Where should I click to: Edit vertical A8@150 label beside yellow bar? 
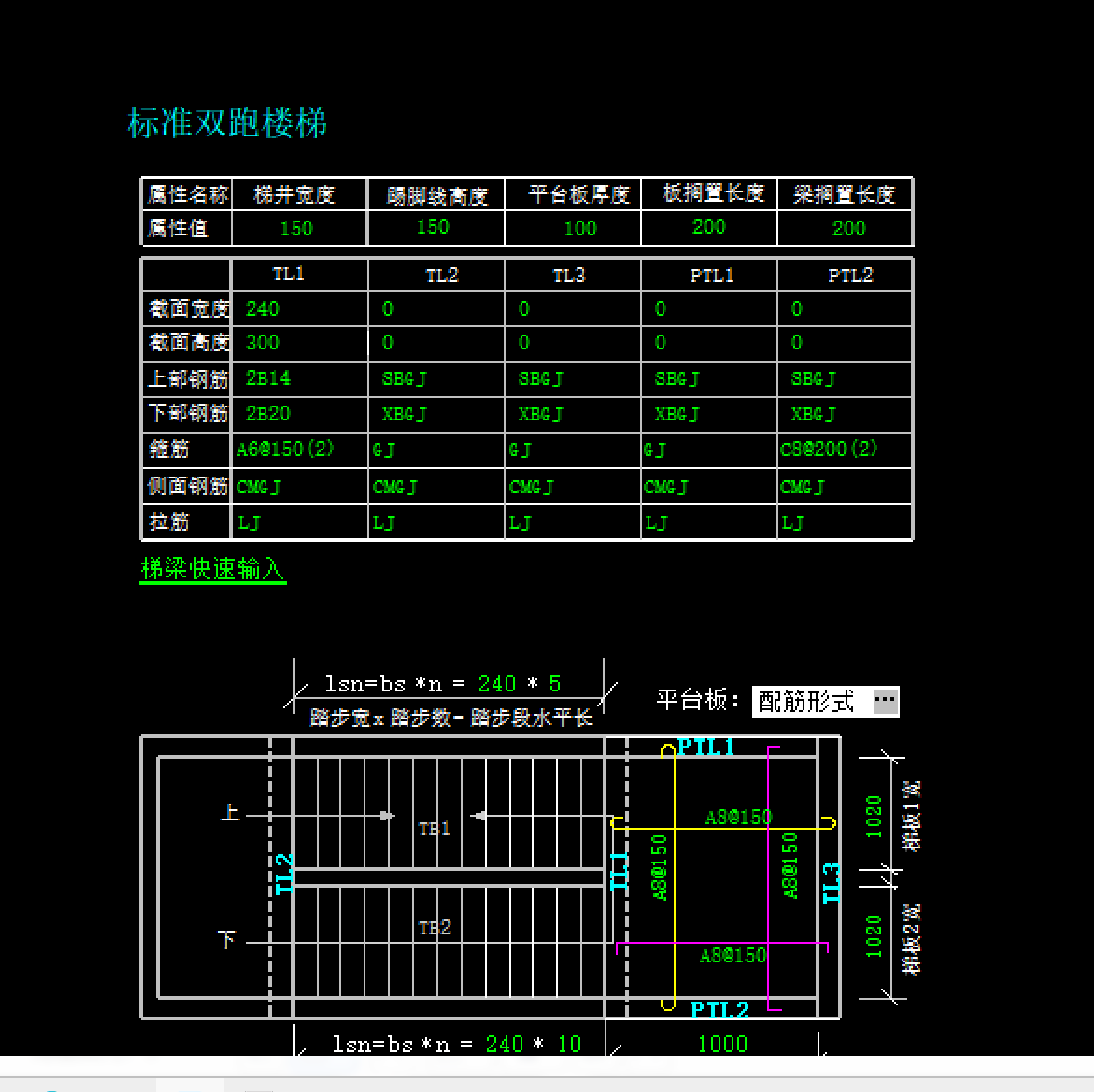[x=659, y=868]
